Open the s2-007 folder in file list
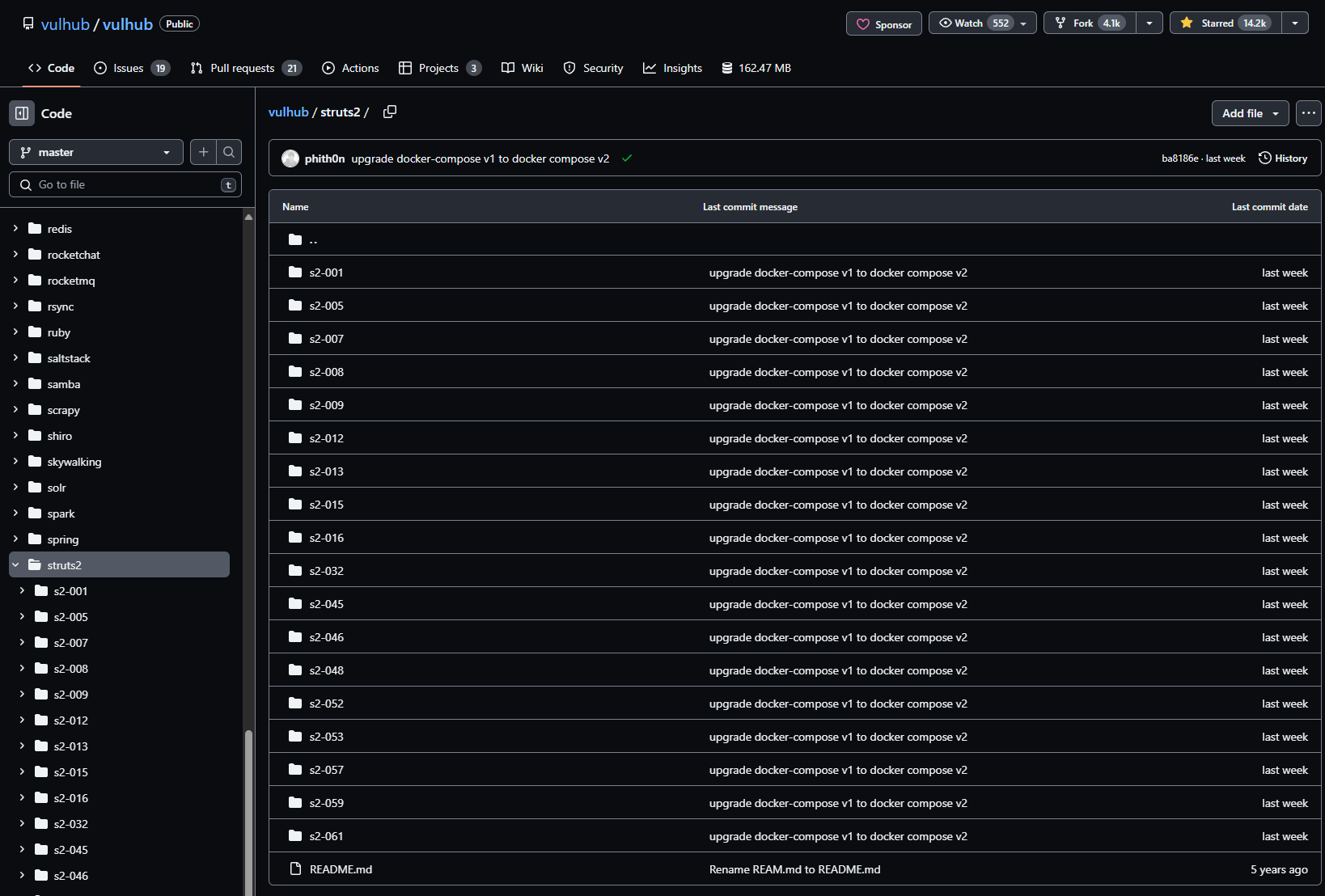The width and height of the screenshot is (1325, 896). (x=327, y=339)
